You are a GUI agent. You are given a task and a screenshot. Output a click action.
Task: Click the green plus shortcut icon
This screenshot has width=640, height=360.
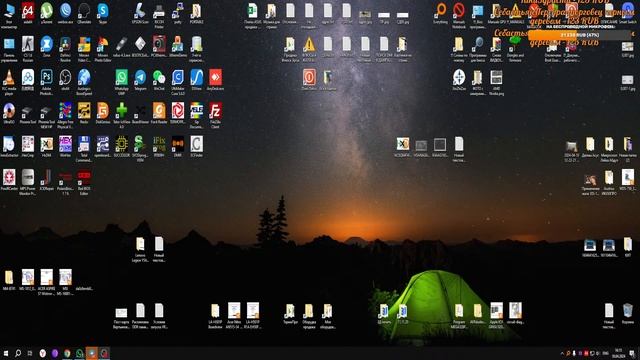[x=121, y=111]
